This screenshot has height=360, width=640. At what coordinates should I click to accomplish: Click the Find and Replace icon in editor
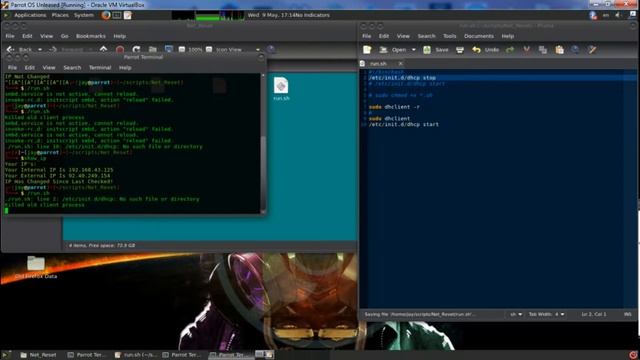click(592, 50)
